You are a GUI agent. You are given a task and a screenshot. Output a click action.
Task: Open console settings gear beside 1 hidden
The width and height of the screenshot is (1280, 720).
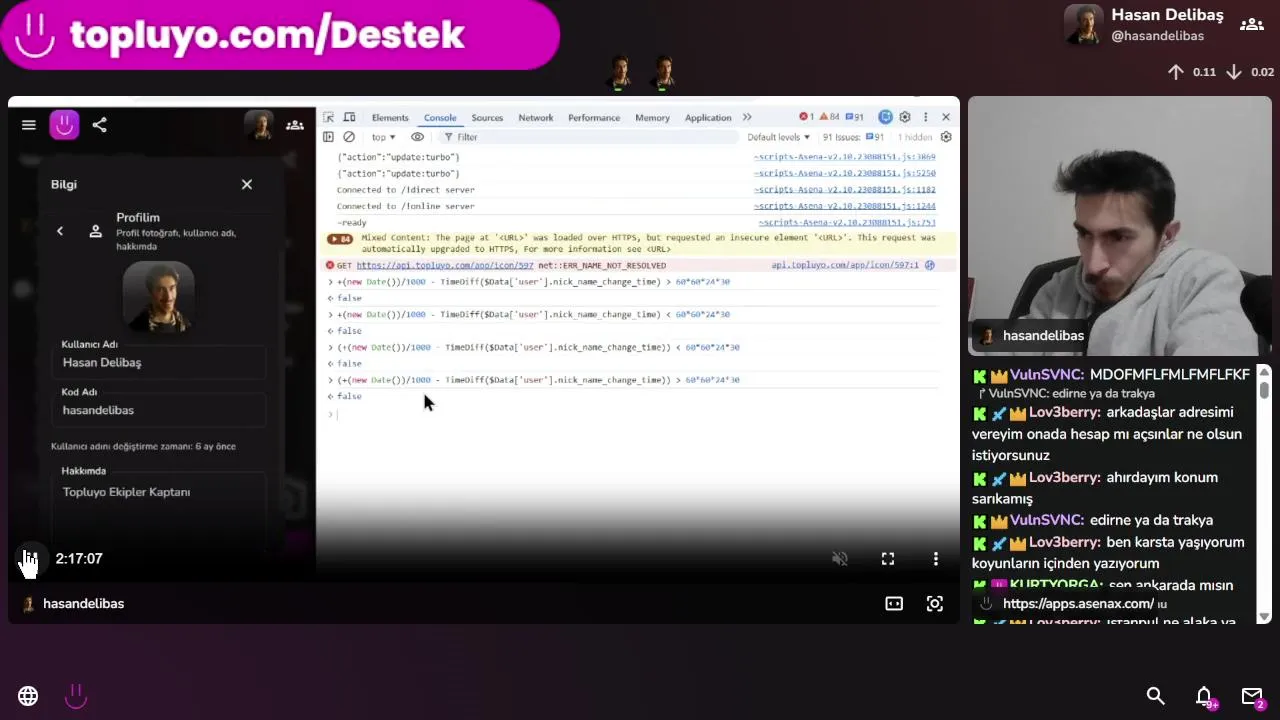click(x=946, y=137)
